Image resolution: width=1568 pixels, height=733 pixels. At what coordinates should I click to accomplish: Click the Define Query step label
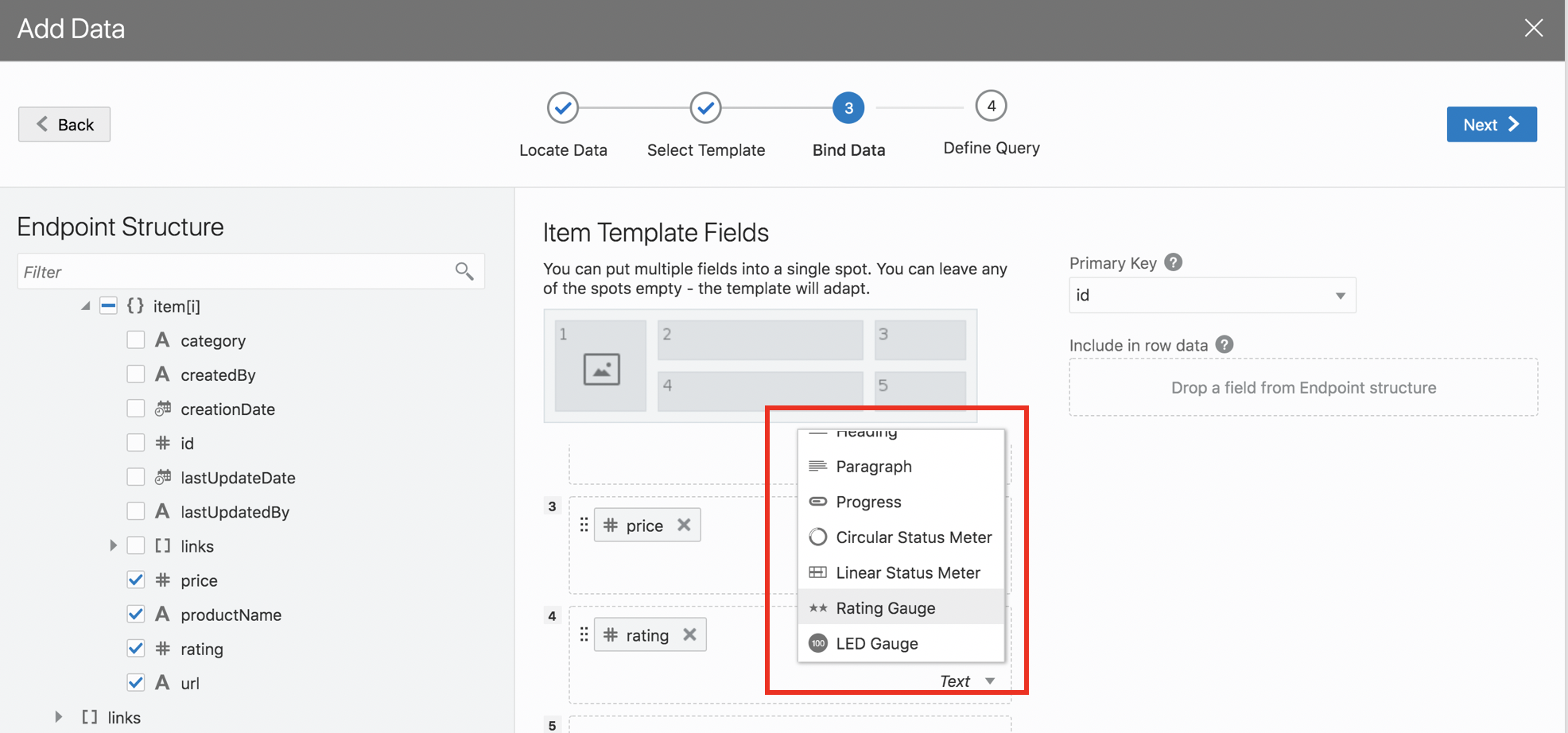[992, 148]
